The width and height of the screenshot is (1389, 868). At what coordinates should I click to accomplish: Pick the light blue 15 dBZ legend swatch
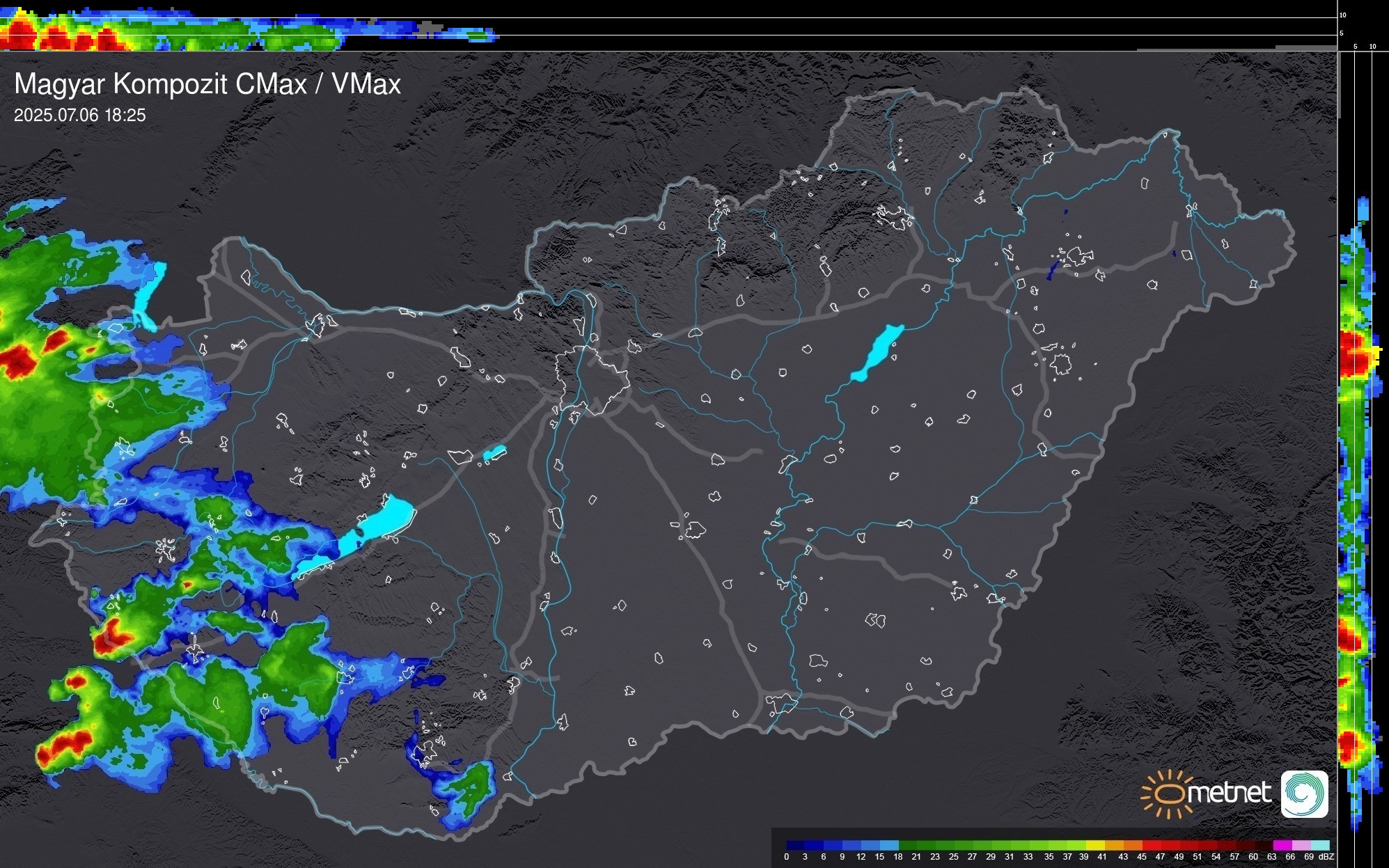pos(888,846)
